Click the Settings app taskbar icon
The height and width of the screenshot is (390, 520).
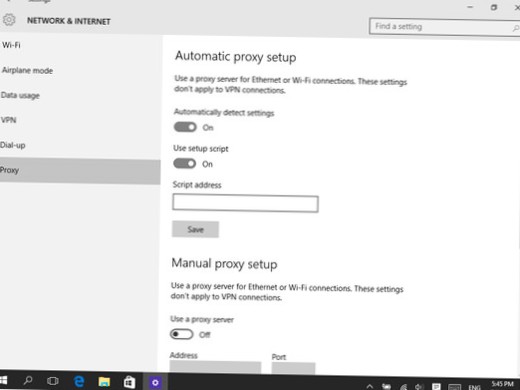(x=155, y=383)
